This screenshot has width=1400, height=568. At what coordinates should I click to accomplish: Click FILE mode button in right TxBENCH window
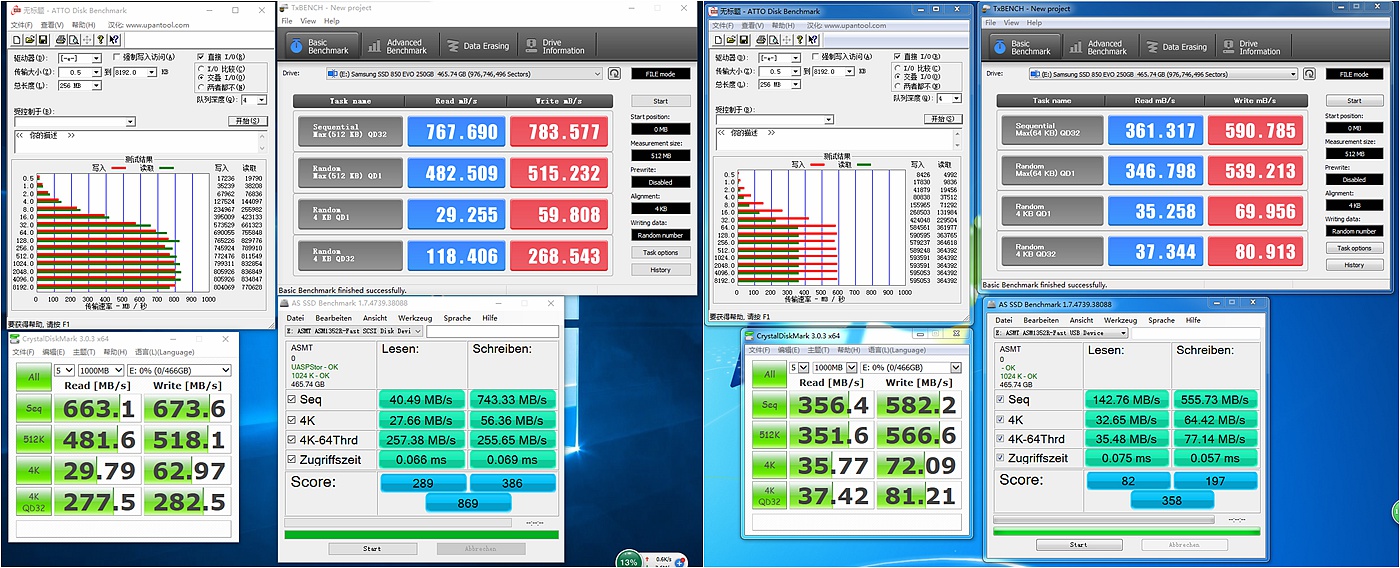(1354, 74)
